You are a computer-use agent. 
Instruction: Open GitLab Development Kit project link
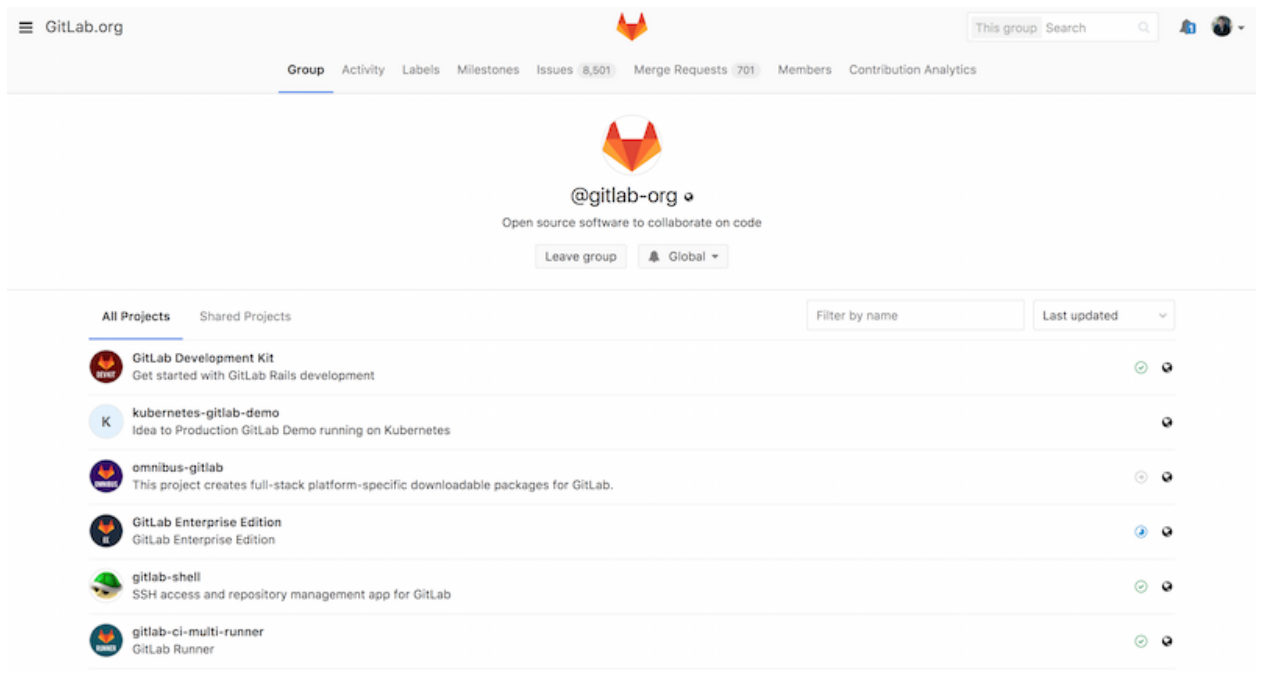(203, 358)
